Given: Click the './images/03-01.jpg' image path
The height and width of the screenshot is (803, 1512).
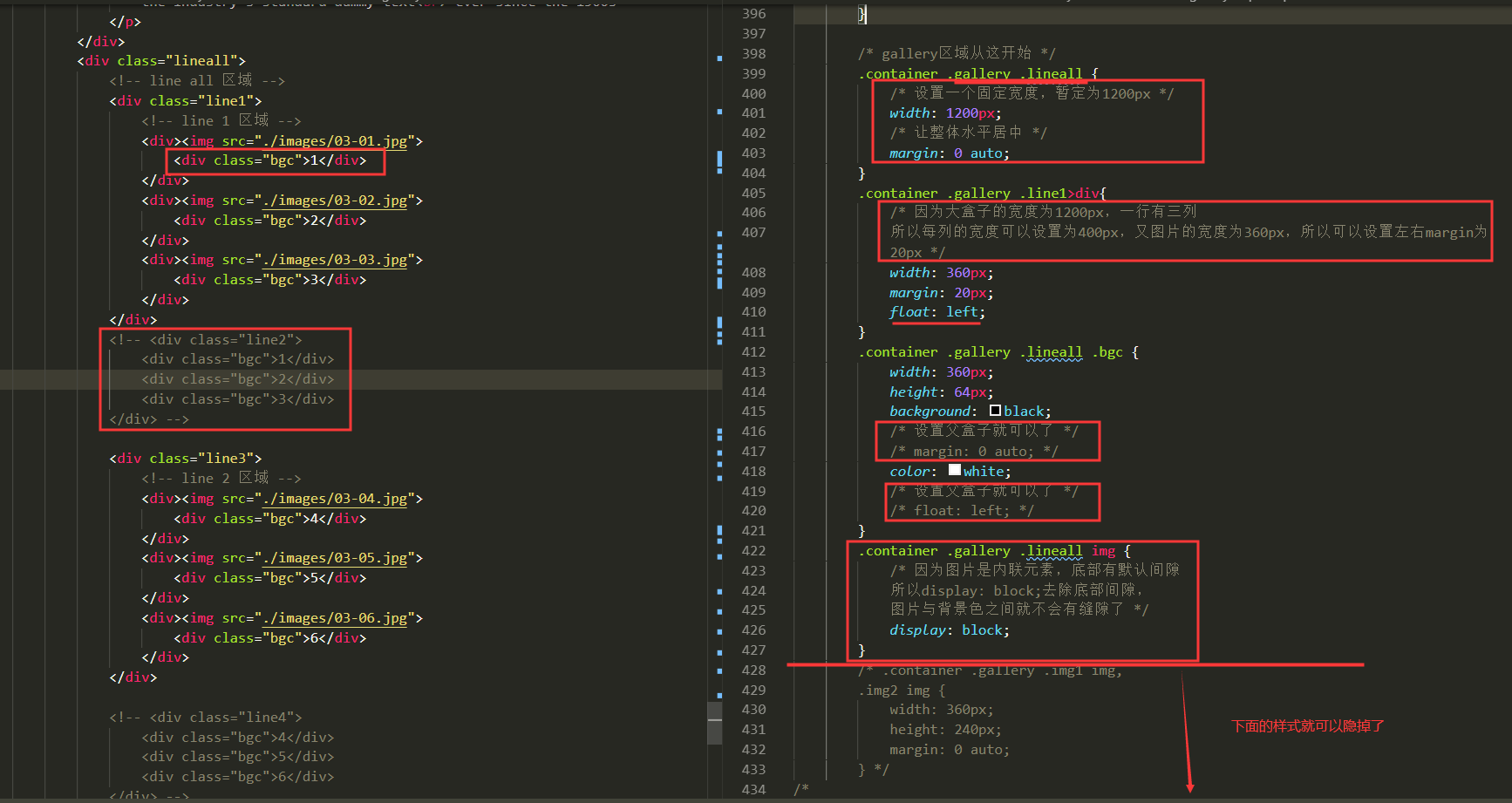Looking at the screenshot, I should [x=335, y=141].
